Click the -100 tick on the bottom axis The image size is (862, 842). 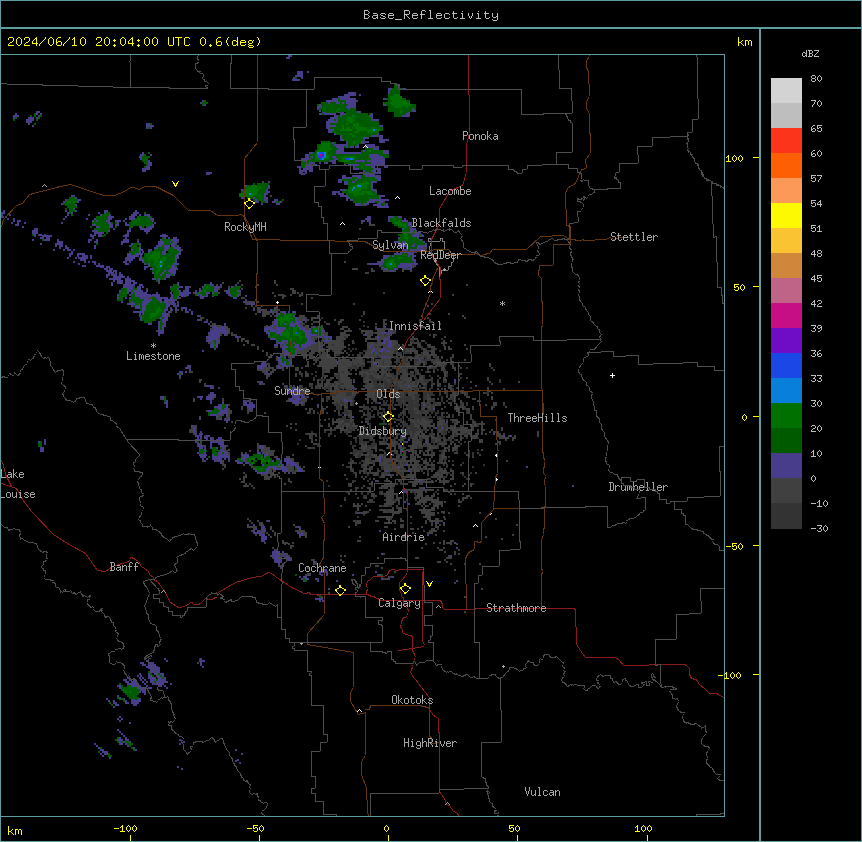click(125, 828)
